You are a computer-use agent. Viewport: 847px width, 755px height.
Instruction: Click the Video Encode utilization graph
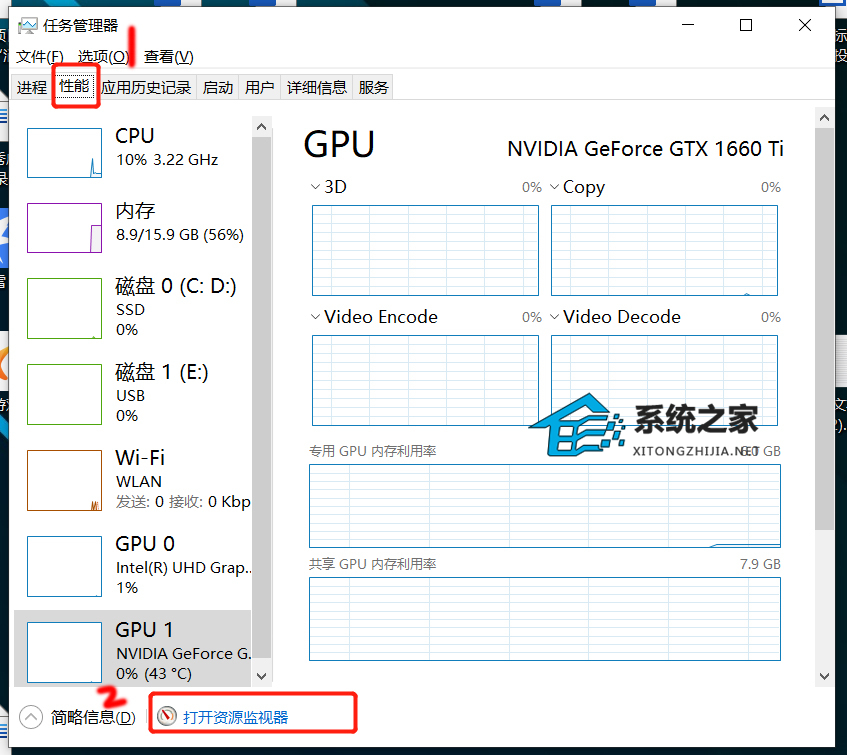click(x=425, y=380)
